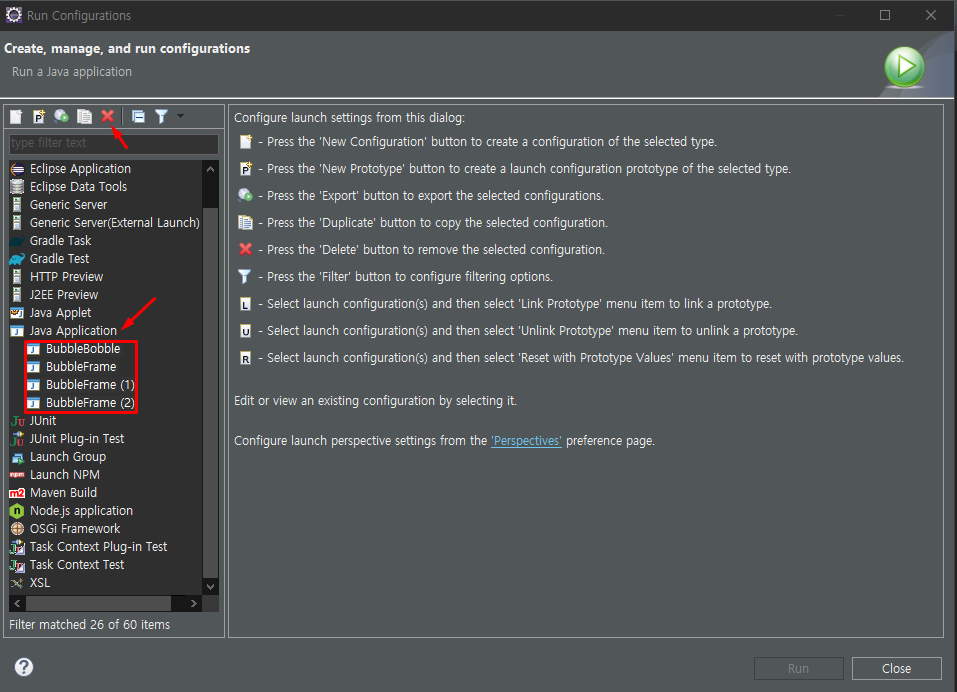
Task: Click the OSGi Framework icon
Action: 17,529
